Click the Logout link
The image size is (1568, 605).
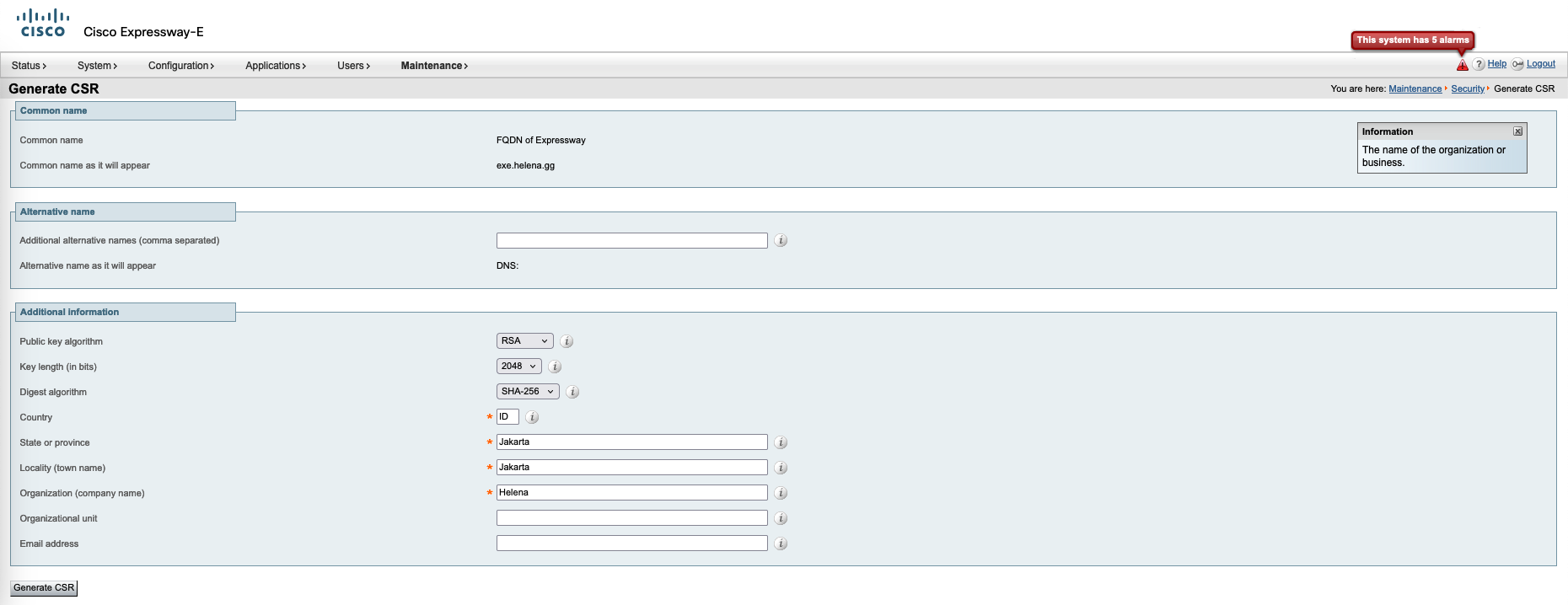[1540, 64]
